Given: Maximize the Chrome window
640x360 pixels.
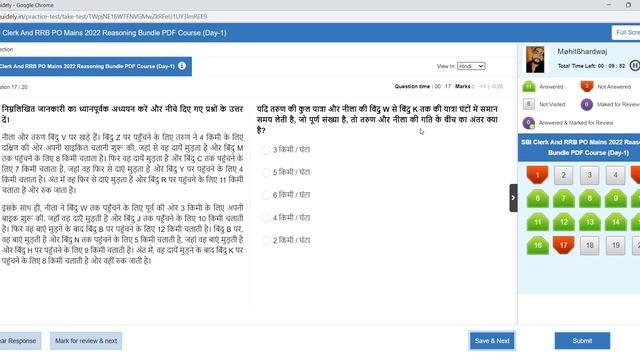Looking at the screenshot, I should coord(628,5).
